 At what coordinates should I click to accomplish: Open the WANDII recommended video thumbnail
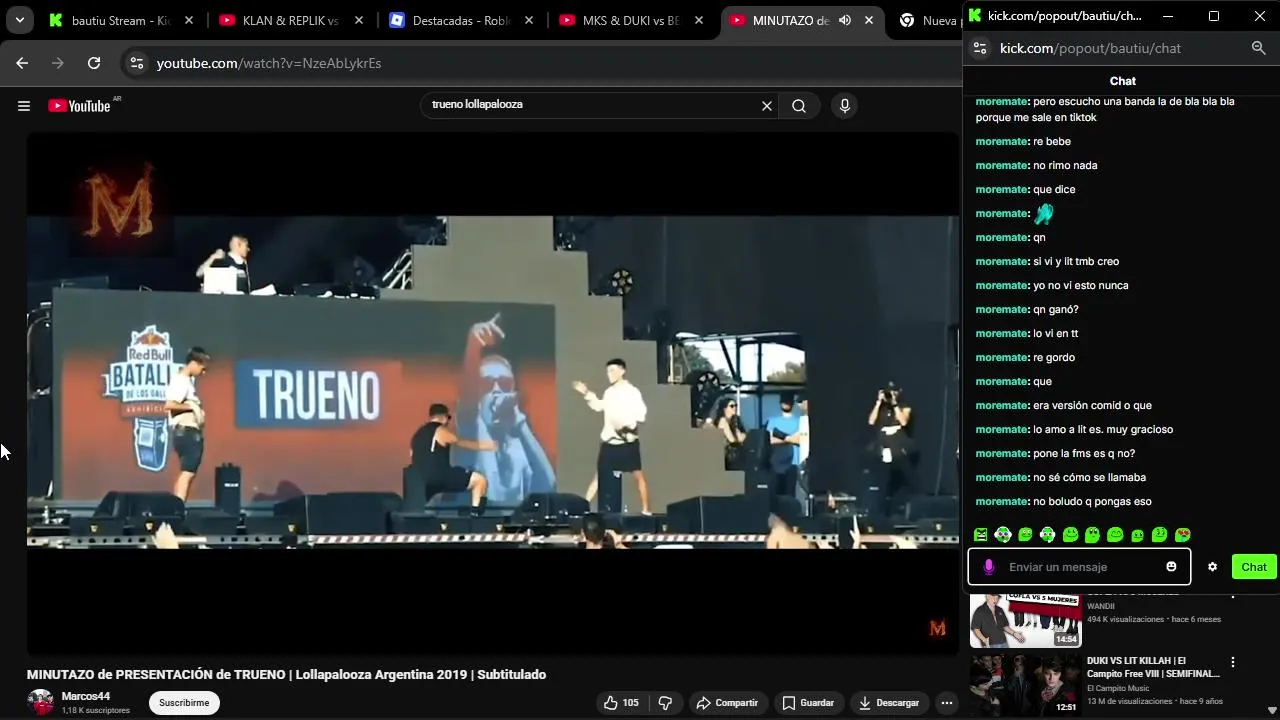pos(1025,621)
